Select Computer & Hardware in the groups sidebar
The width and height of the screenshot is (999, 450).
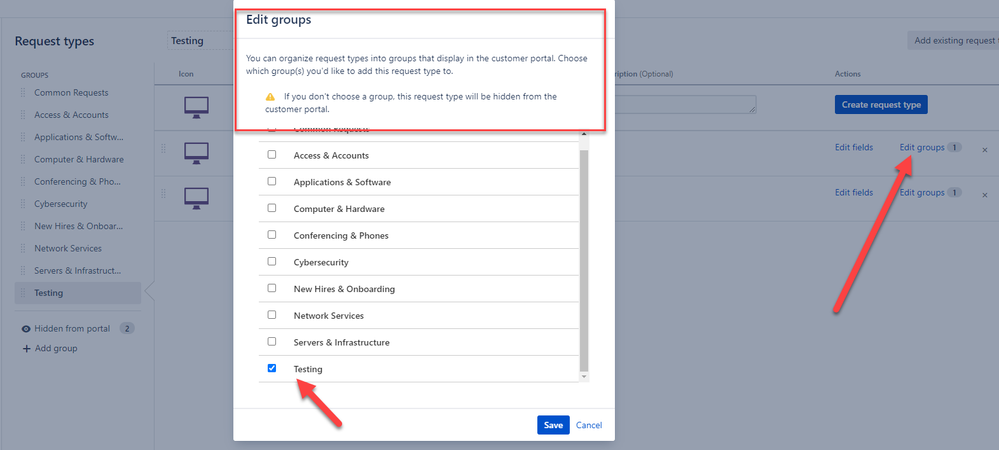(x=79, y=160)
